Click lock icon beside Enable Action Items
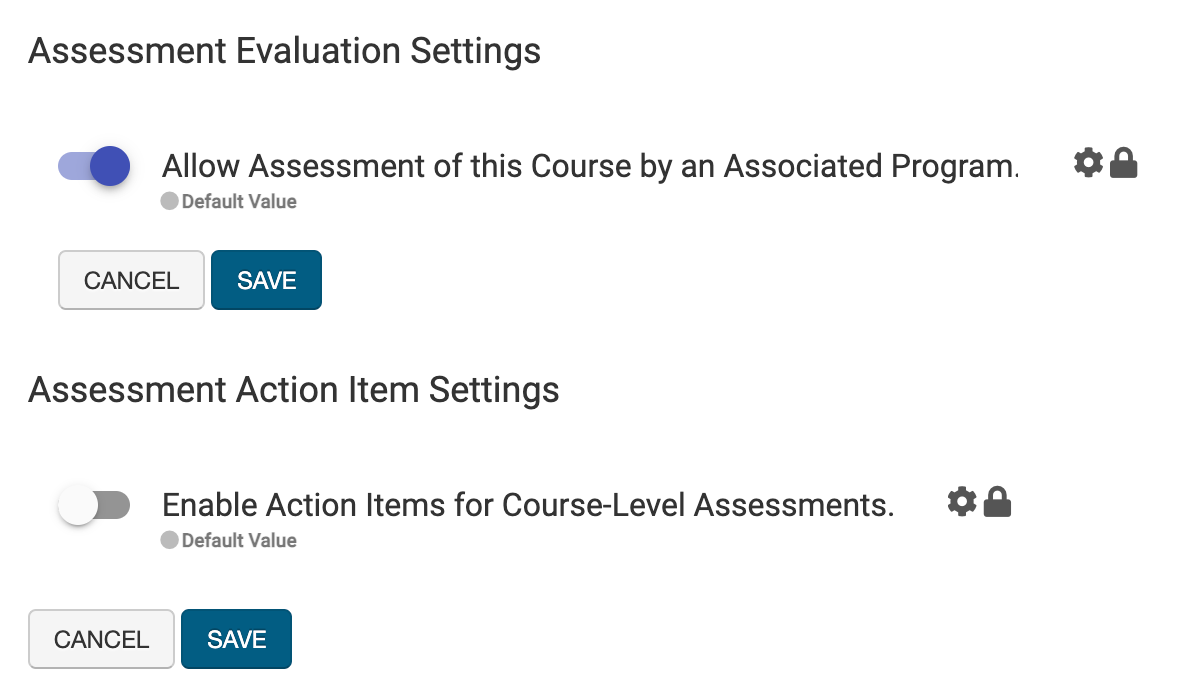1180x694 pixels. [x=997, y=502]
